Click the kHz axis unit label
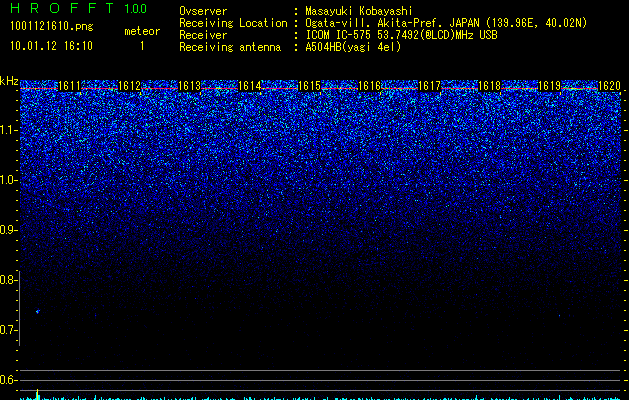Image resolution: width=629 pixels, height=400 pixels. click(9, 81)
